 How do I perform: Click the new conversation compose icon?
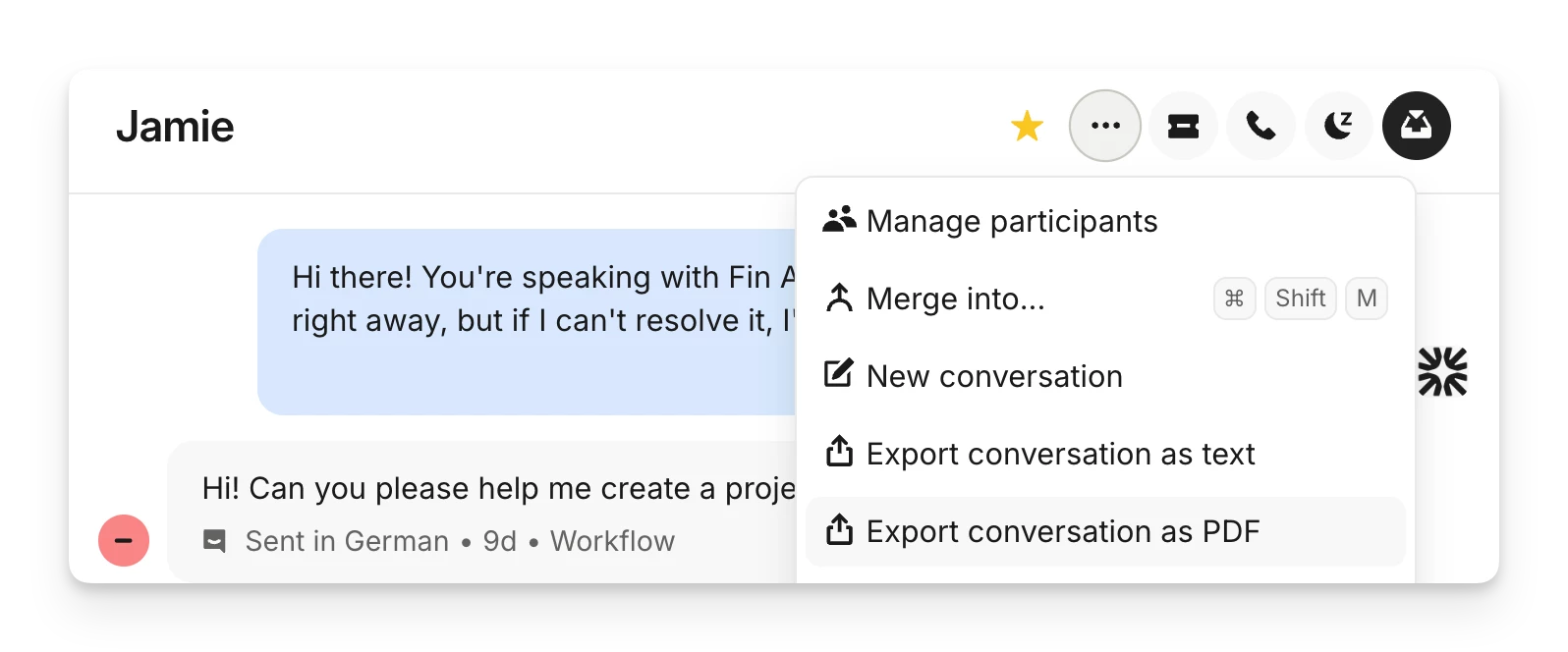pos(839,373)
